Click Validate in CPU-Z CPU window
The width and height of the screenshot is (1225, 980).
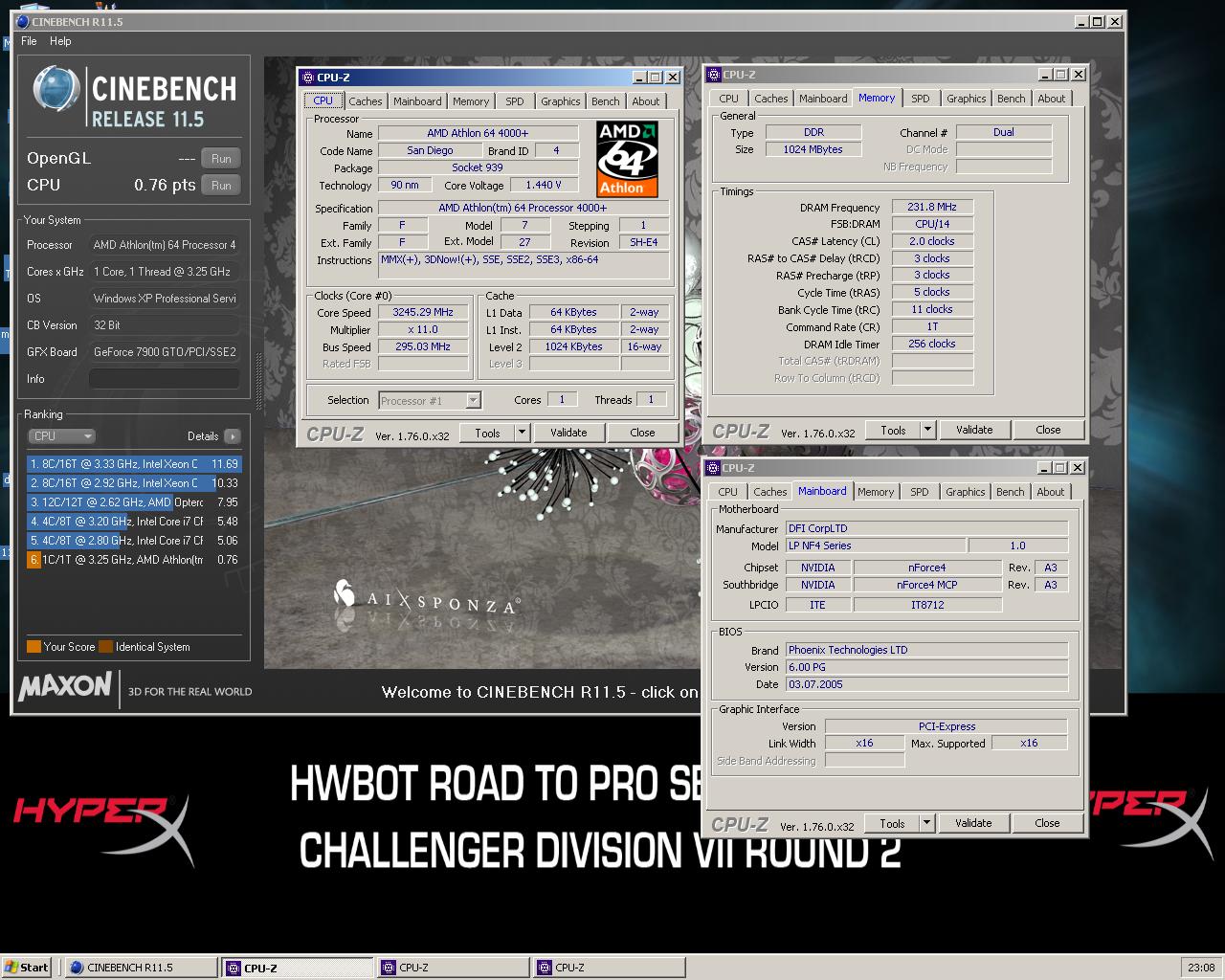click(568, 433)
